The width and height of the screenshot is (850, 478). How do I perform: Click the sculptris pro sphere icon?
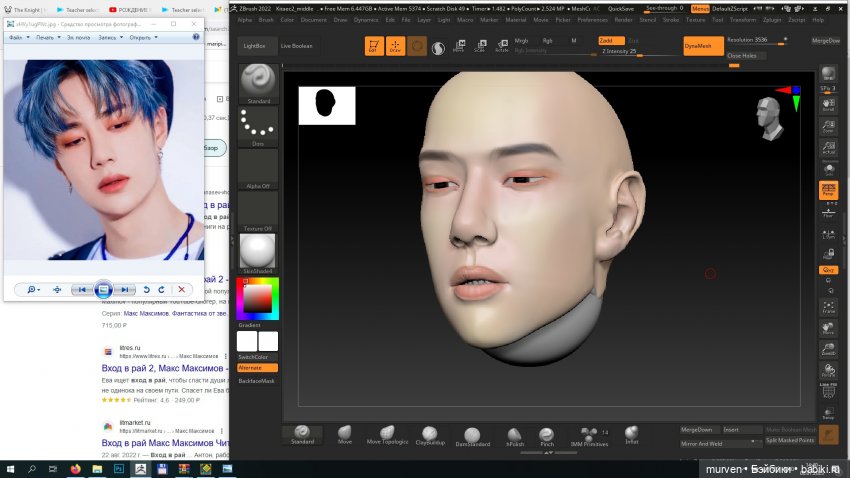438,47
